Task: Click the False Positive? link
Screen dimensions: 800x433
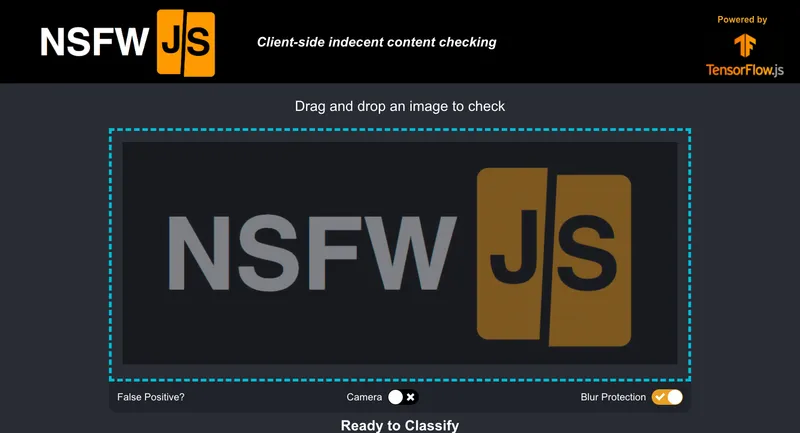Action: (151, 397)
